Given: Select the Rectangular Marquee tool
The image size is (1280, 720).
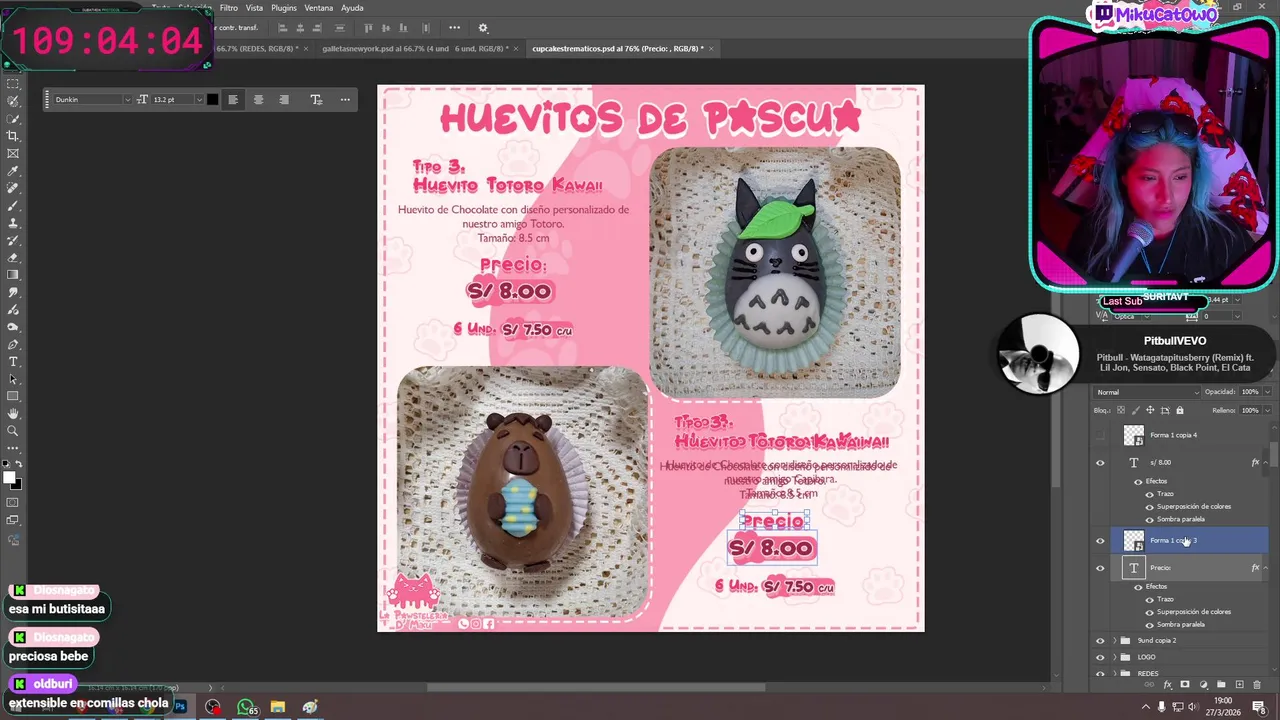Looking at the screenshot, I should (13, 84).
